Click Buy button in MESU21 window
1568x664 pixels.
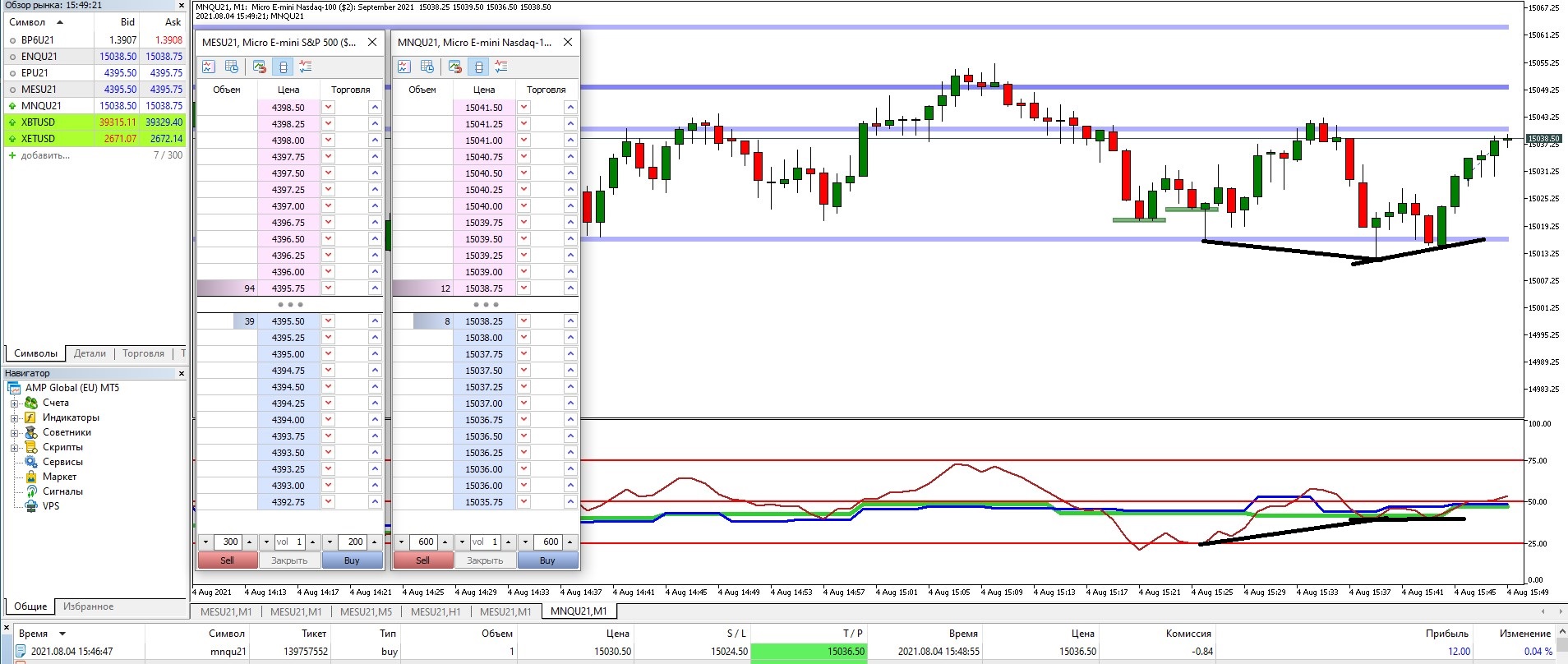point(352,560)
